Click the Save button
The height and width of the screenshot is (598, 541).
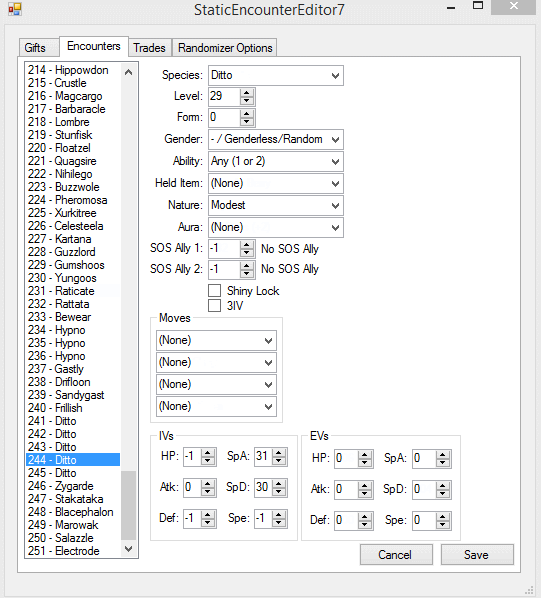pyautogui.click(x=477, y=555)
